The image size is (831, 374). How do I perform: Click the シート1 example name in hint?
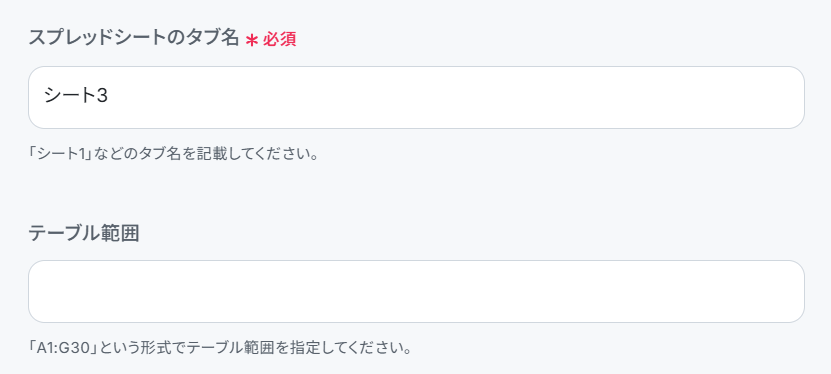pyautogui.click(x=61, y=155)
